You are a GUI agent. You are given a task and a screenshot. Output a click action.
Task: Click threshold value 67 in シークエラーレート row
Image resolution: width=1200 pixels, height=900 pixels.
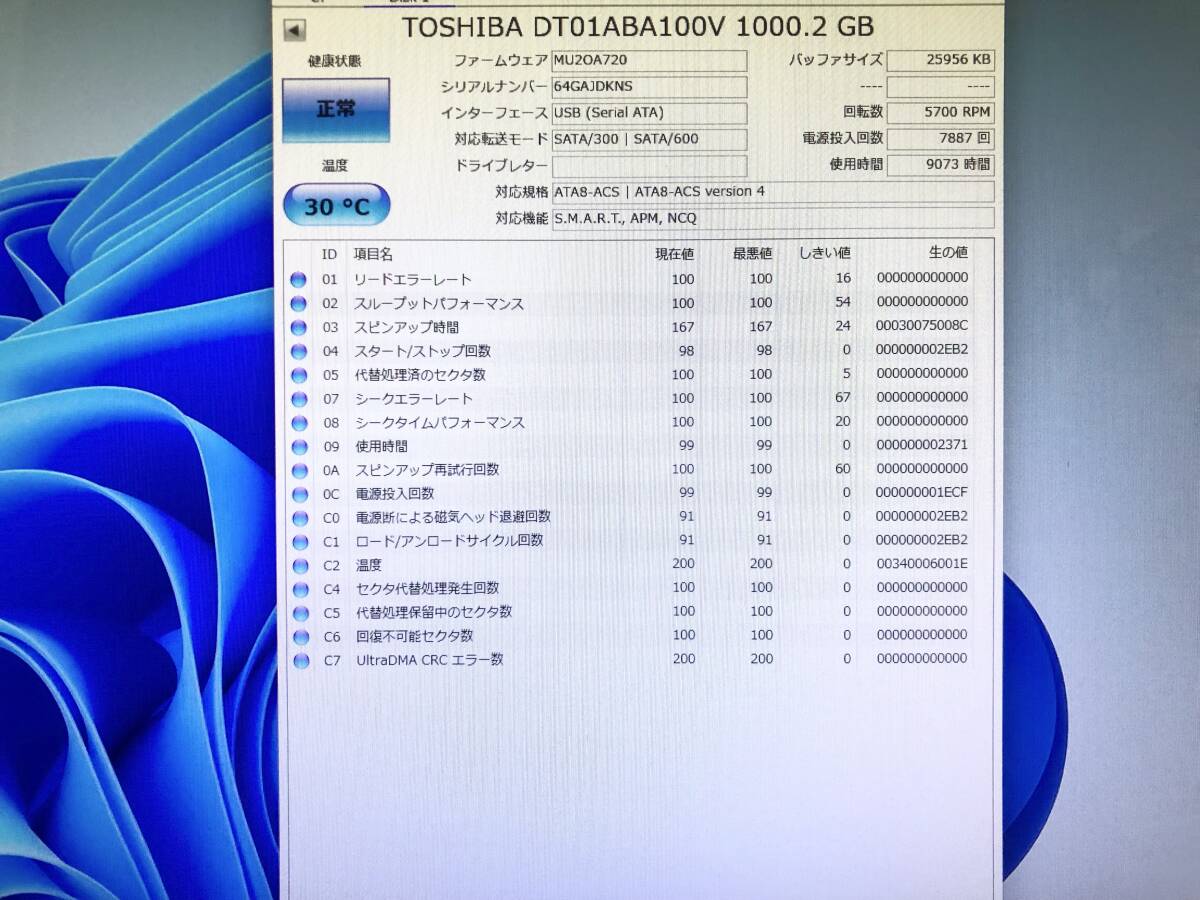pos(843,397)
